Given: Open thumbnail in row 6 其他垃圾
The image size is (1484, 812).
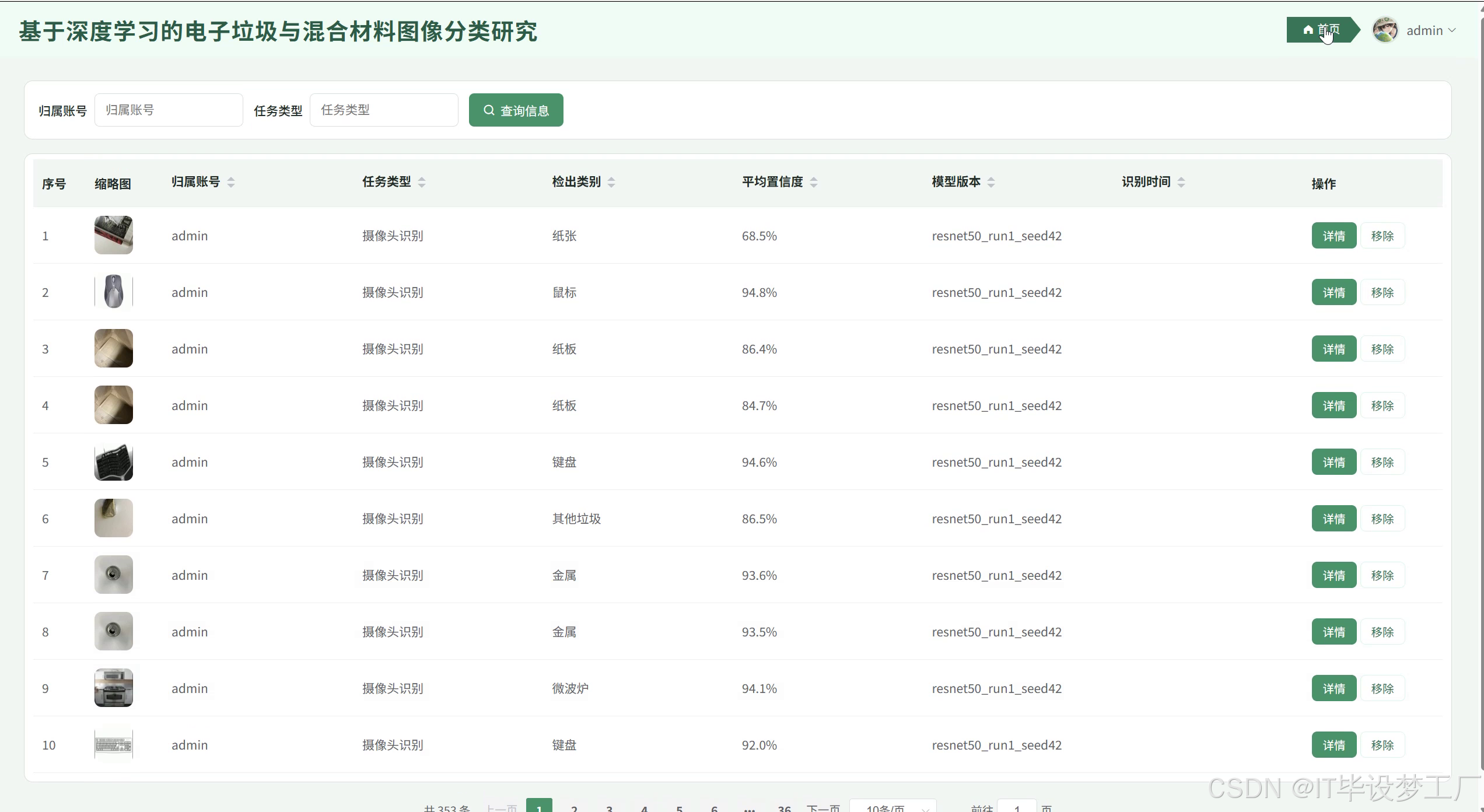Looking at the screenshot, I should click(x=114, y=518).
